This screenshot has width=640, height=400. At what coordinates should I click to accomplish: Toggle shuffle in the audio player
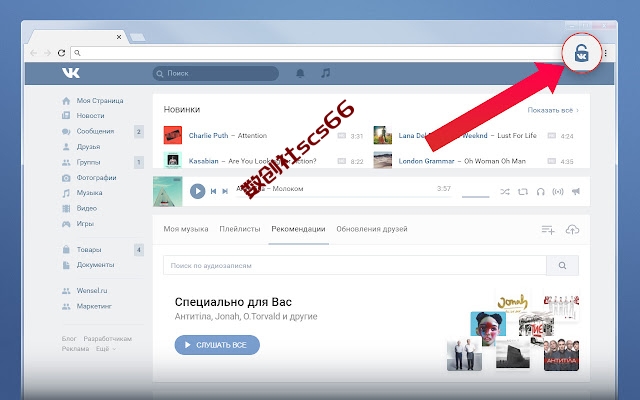point(505,191)
